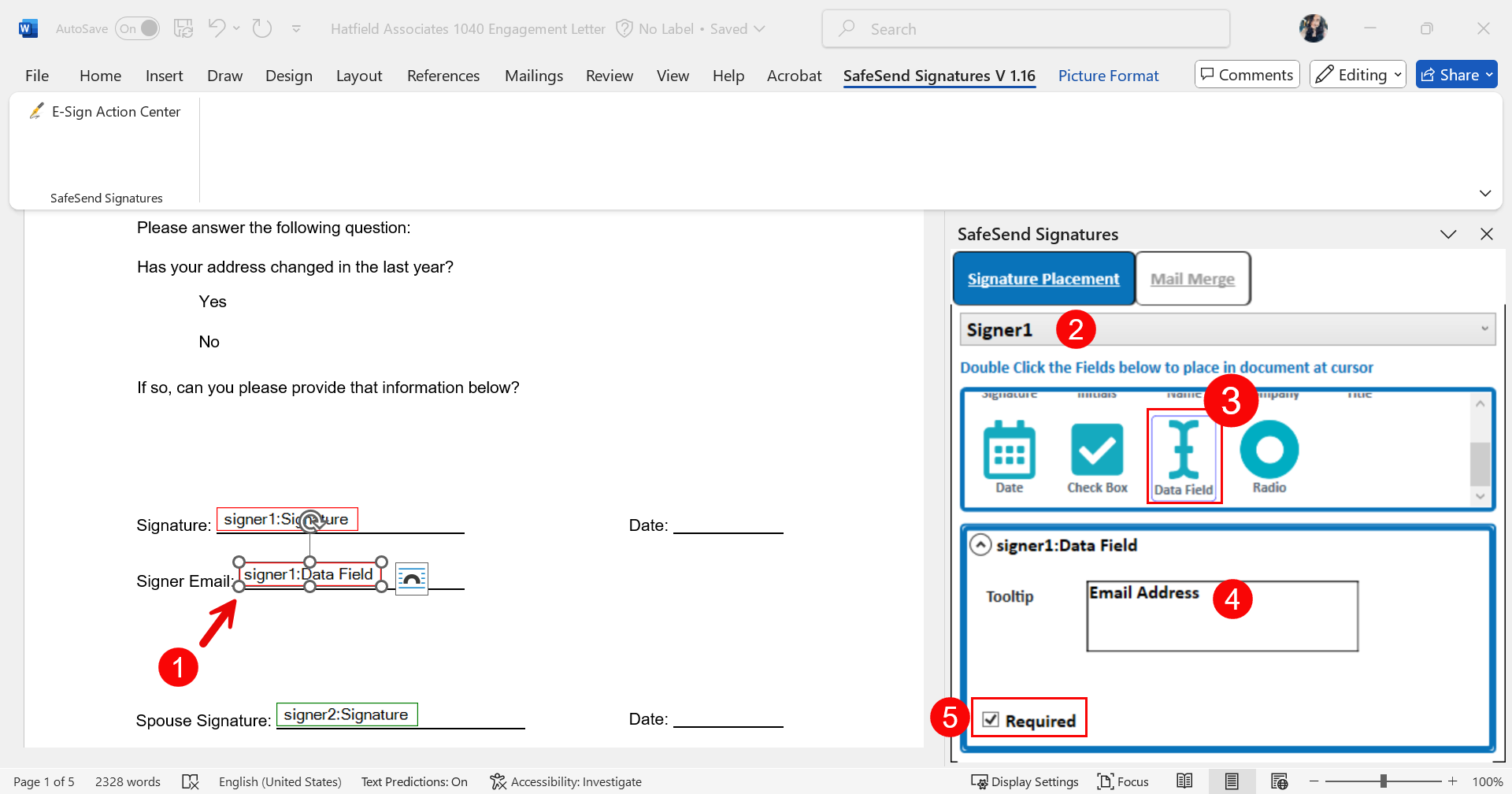Screen dimensions: 1512x794
Task: Save the document using the save icon
Action: tap(183, 29)
